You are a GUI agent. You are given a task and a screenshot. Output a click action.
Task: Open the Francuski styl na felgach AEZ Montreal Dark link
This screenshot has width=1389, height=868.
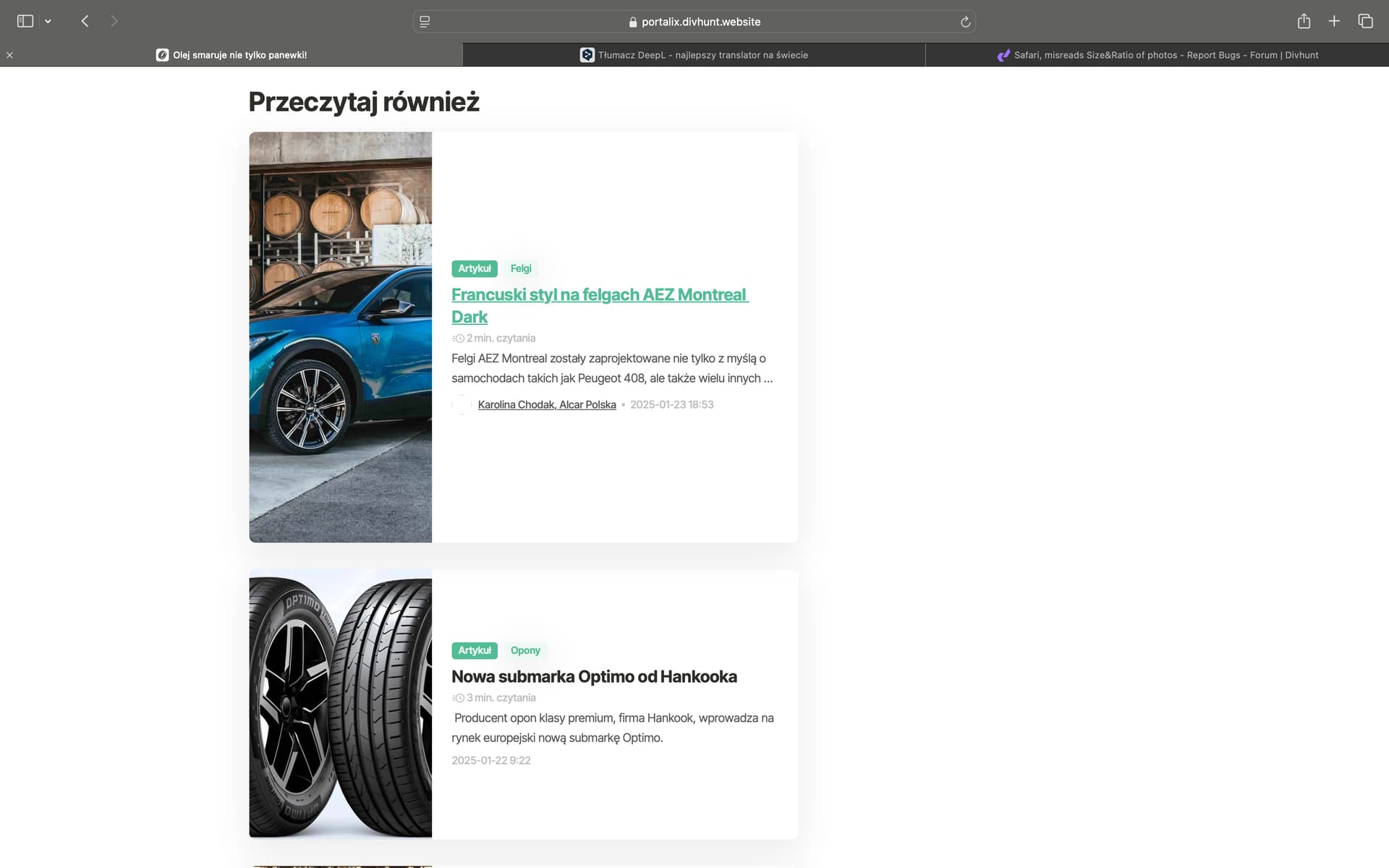pyautogui.click(x=600, y=306)
